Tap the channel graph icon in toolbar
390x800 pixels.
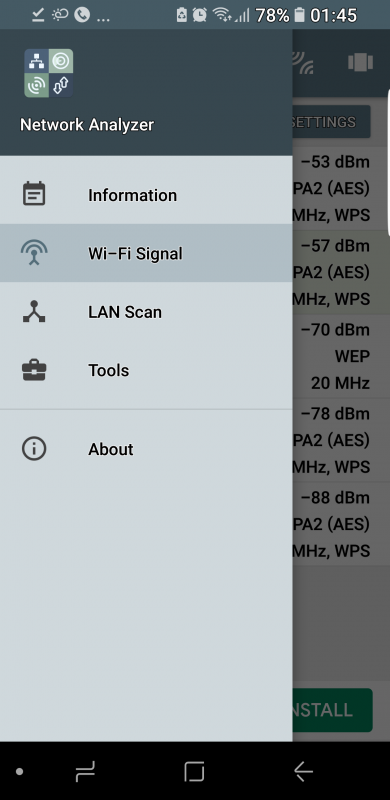360,63
